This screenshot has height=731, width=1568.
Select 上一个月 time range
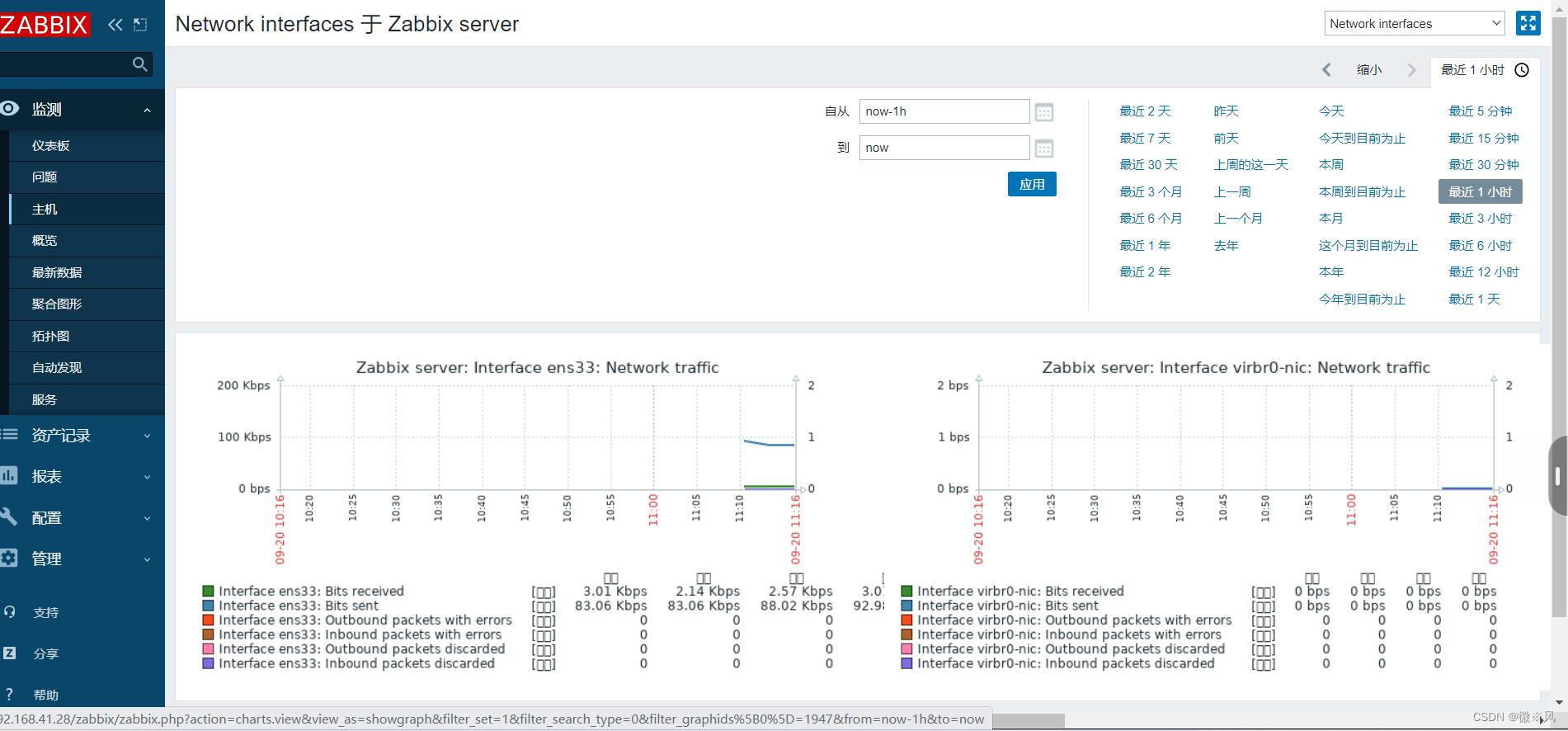click(1238, 218)
